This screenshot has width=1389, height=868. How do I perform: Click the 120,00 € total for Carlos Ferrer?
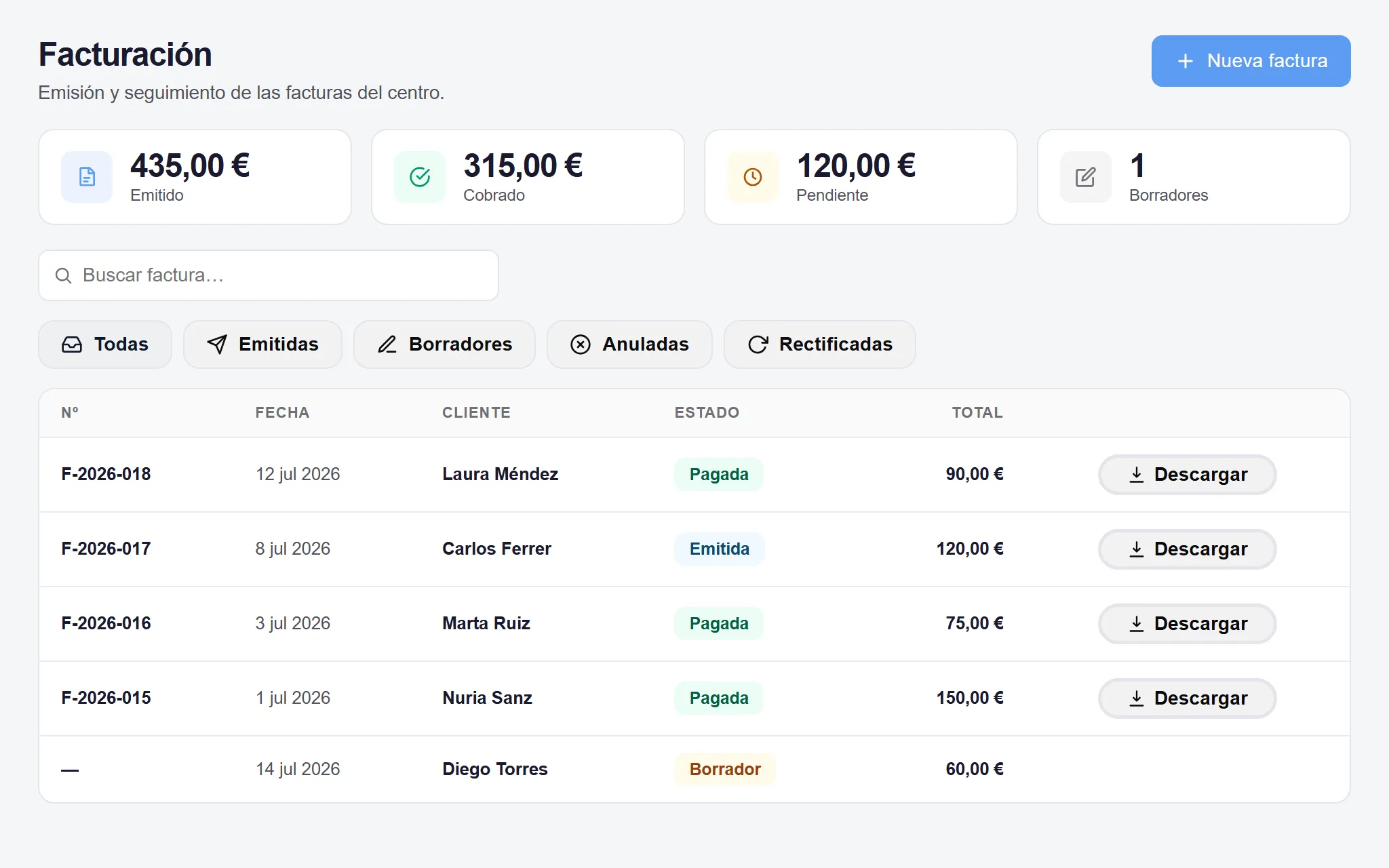(x=970, y=549)
